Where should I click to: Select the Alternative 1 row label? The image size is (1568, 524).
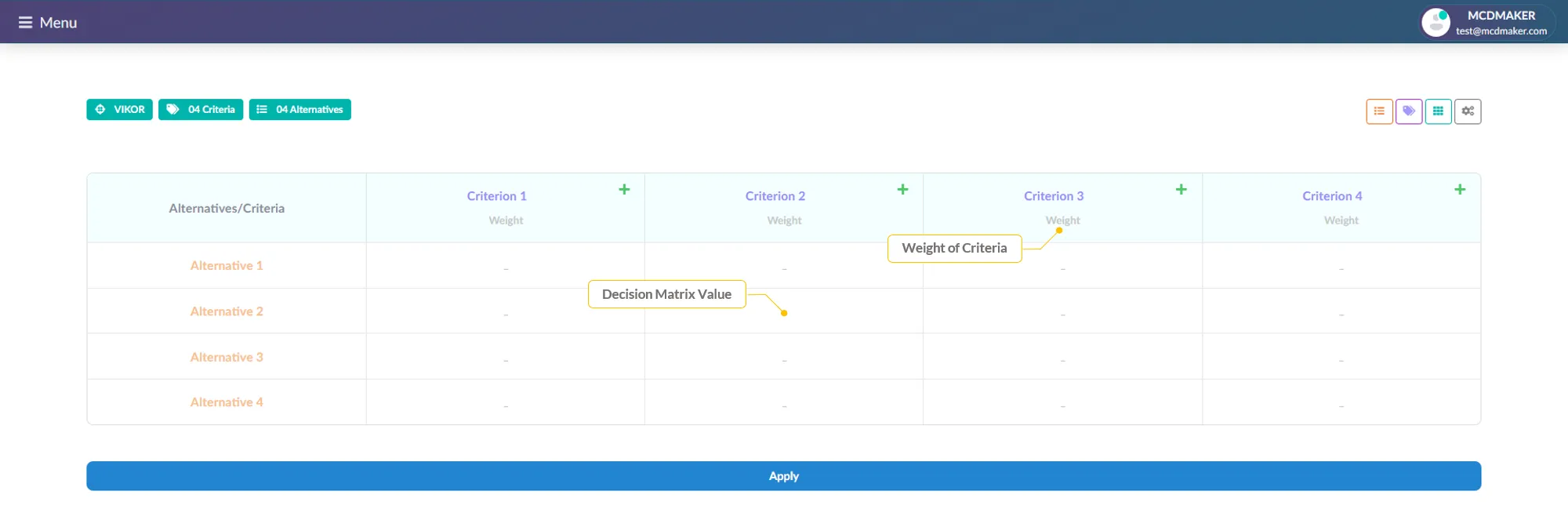point(227,266)
